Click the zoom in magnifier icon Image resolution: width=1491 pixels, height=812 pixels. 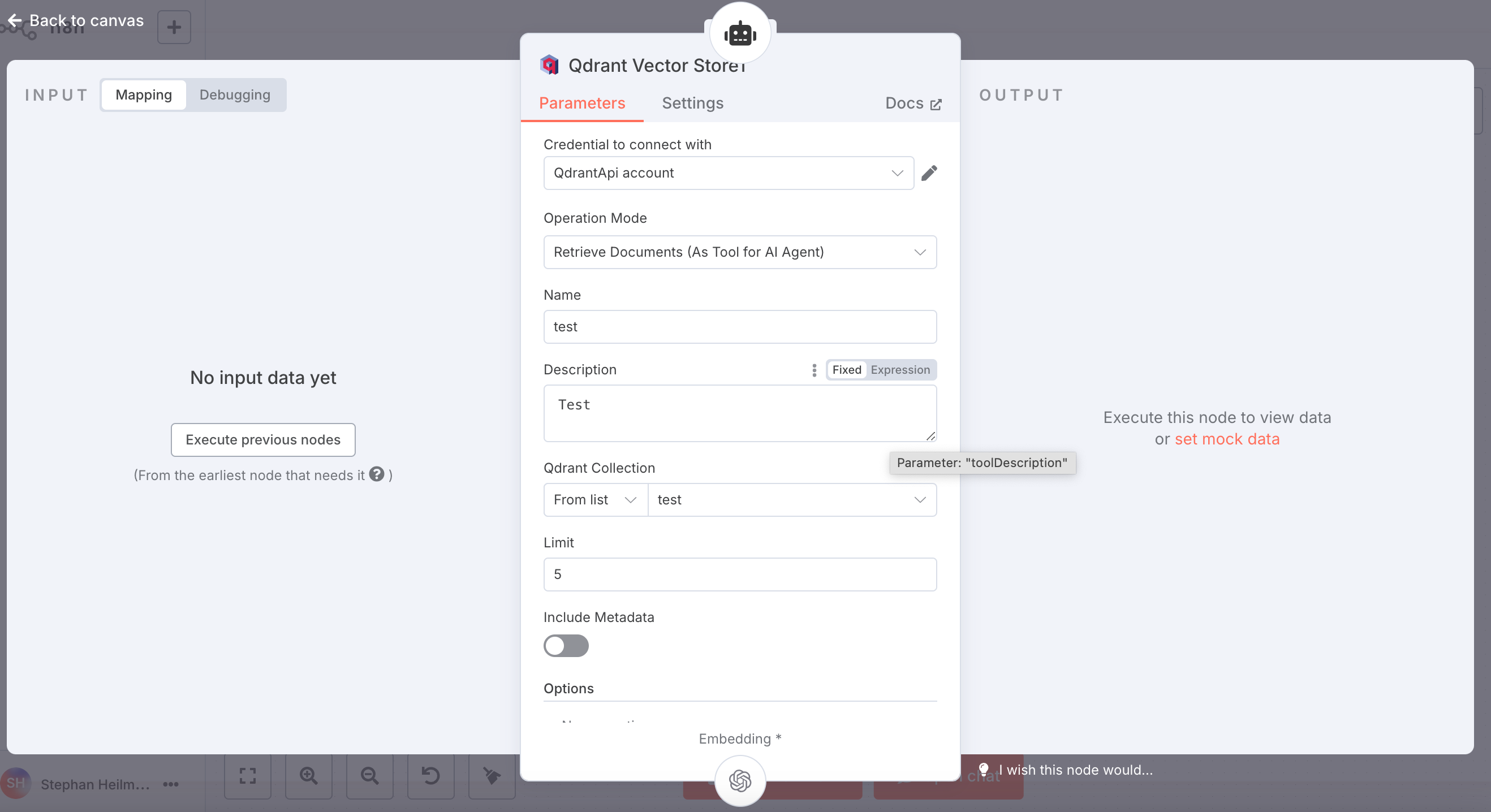tap(308, 776)
